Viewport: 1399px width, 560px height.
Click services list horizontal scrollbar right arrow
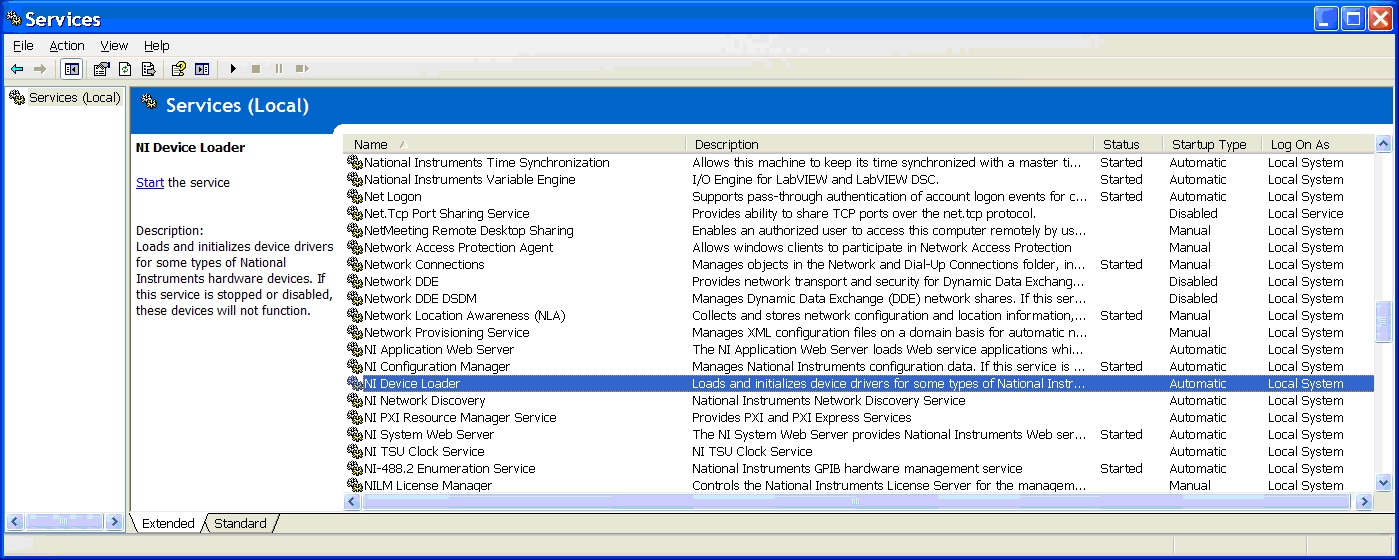click(1366, 501)
